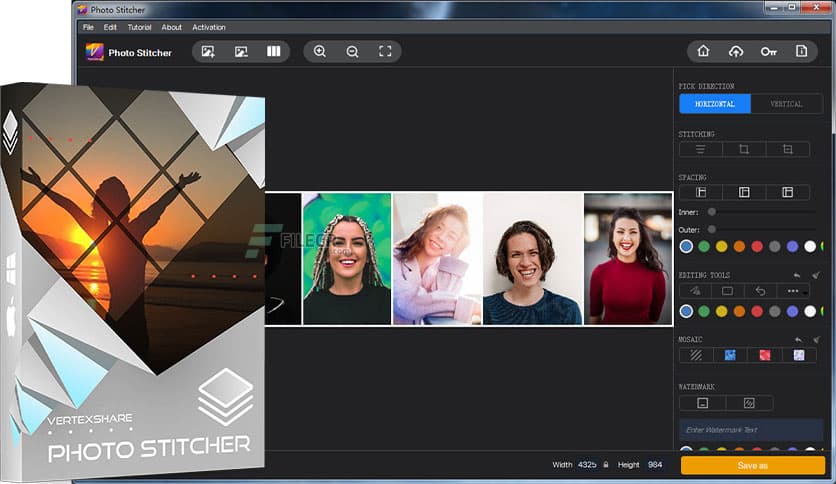
Task: Select the photo of woman in red top
Action: (628, 259)
